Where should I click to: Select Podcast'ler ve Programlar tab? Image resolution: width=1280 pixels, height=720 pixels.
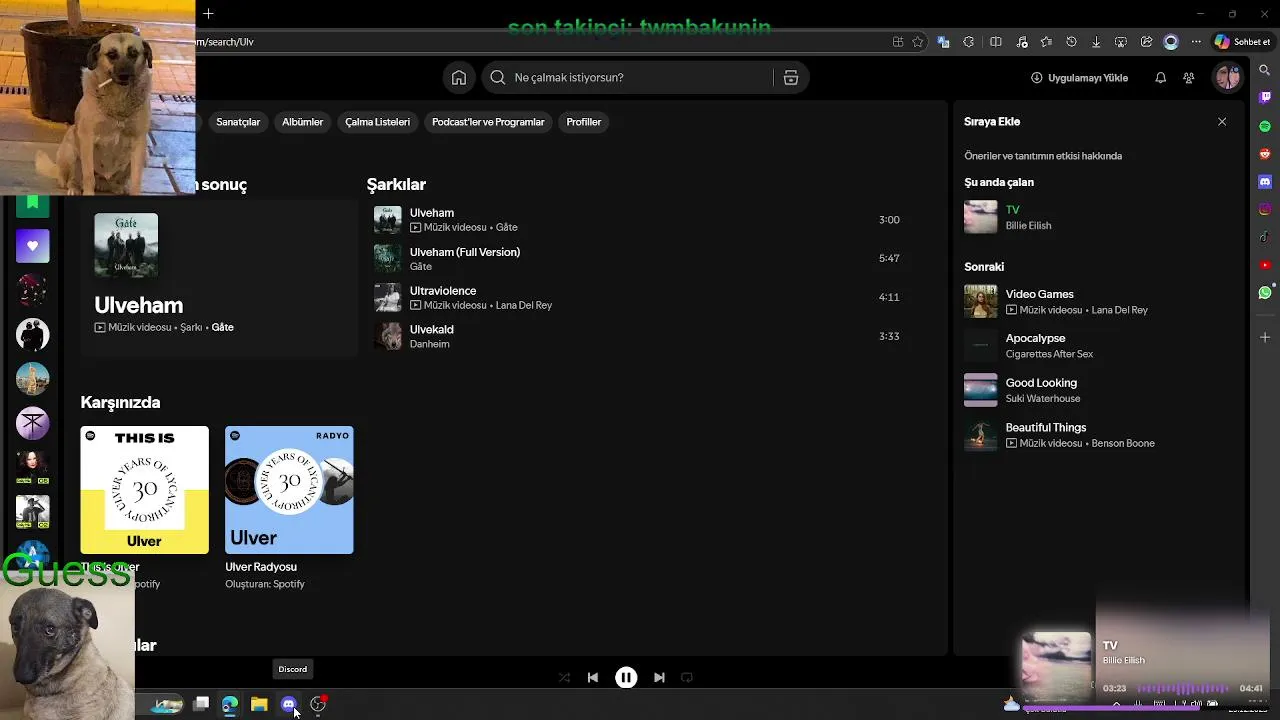pyautogui.click(x=488, y=122)
